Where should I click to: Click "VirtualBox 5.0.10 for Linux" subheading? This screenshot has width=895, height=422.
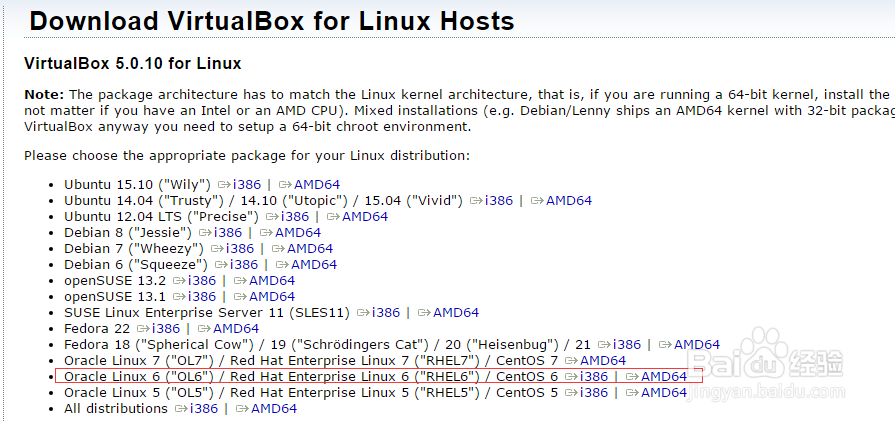(132, 63)
